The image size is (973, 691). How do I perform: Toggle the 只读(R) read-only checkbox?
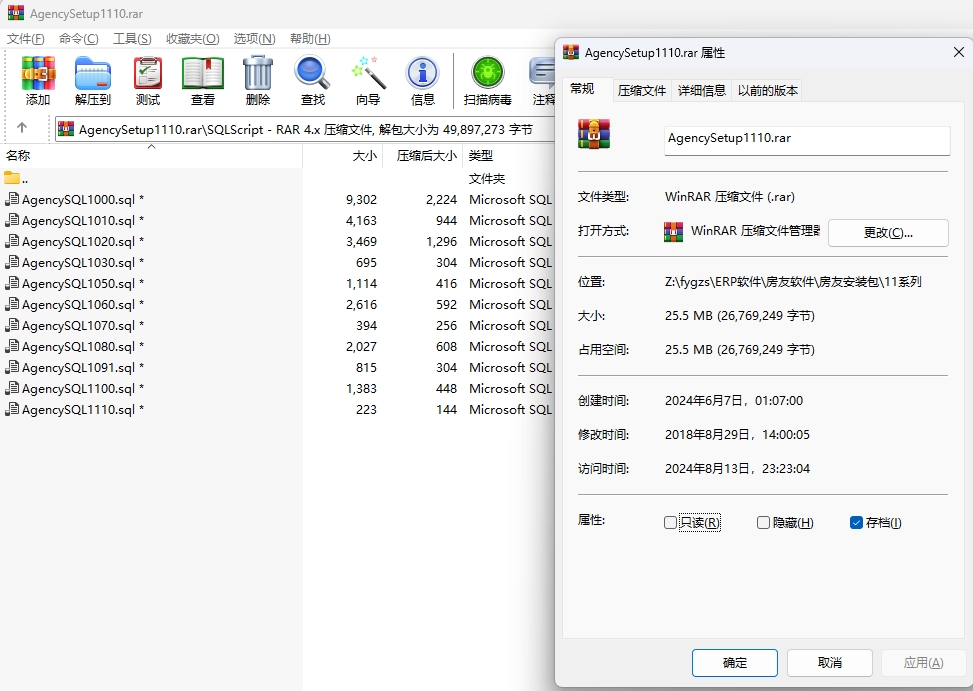670,522
